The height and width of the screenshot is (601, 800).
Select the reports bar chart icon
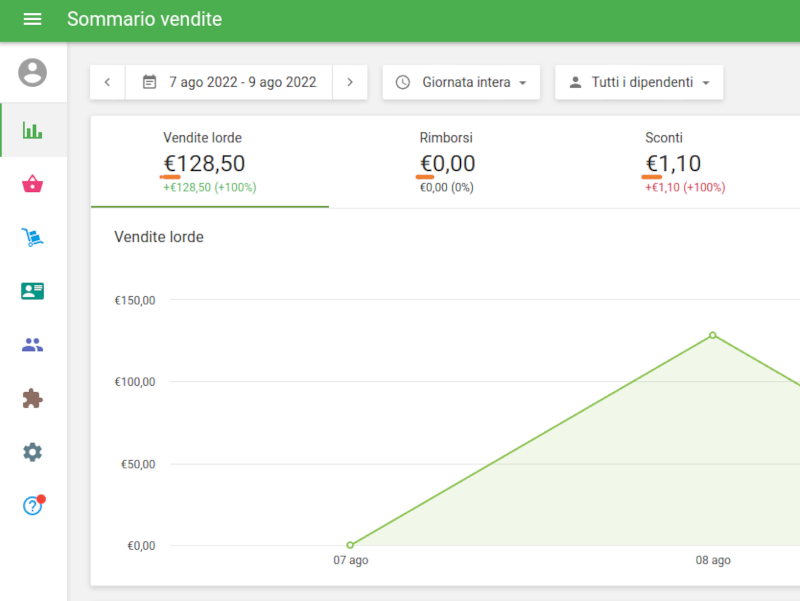[33, 130]
